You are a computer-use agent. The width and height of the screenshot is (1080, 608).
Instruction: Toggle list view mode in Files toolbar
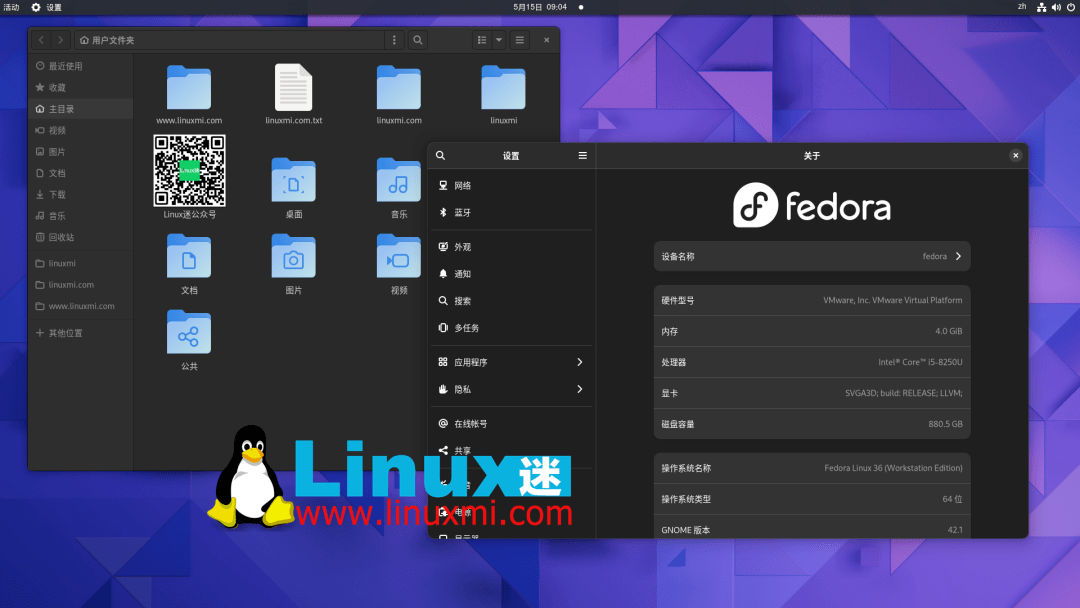[x=483, y=40]
